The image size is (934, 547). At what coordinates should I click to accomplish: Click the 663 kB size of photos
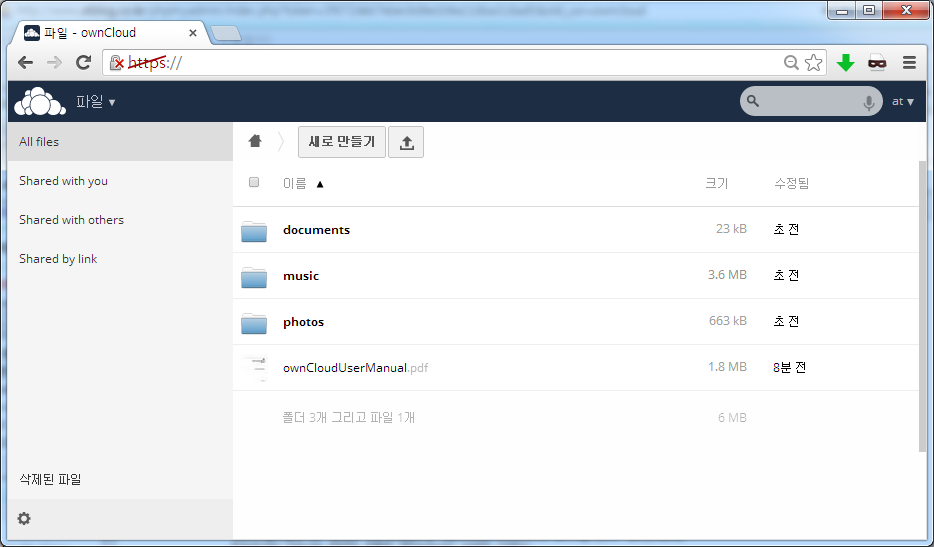tap(727, 321)
